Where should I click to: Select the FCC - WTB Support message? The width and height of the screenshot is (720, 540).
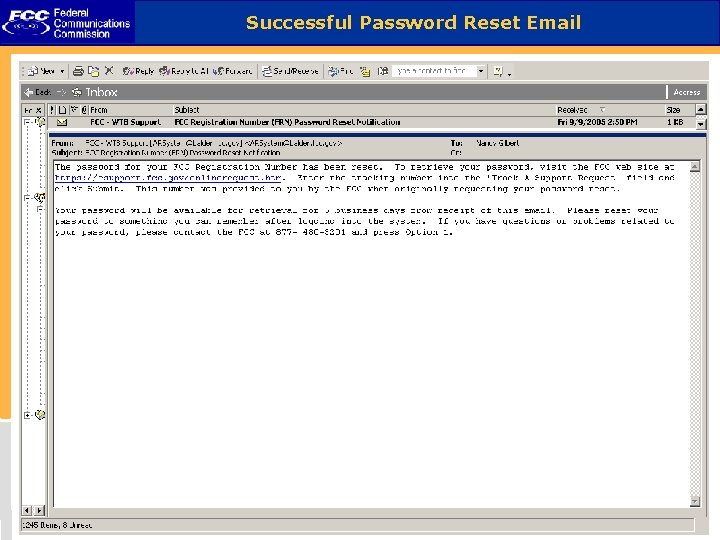tap(372, 122)
